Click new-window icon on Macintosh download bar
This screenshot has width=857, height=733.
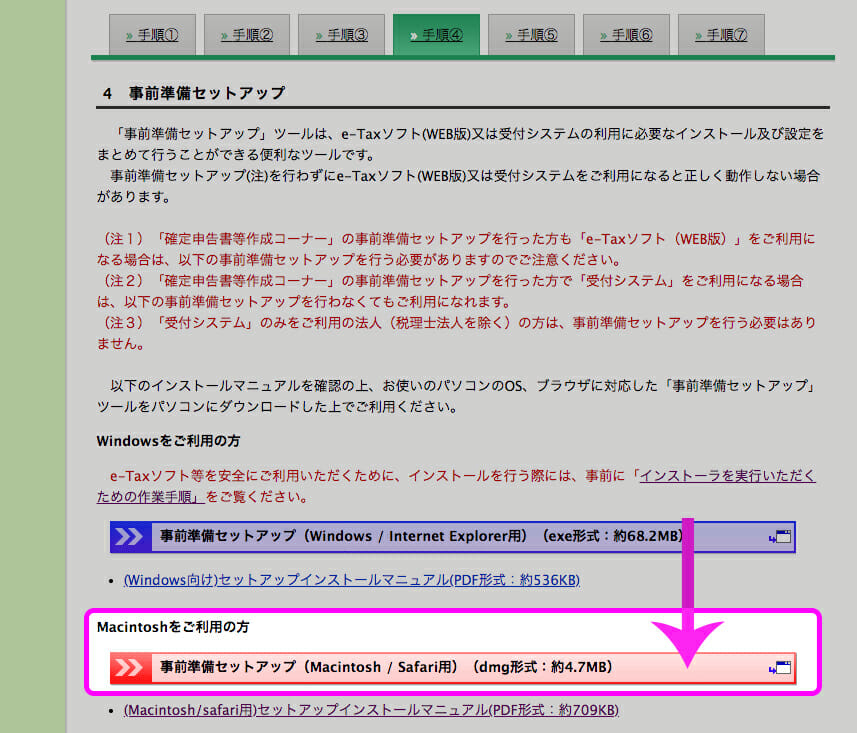(780, 667)
